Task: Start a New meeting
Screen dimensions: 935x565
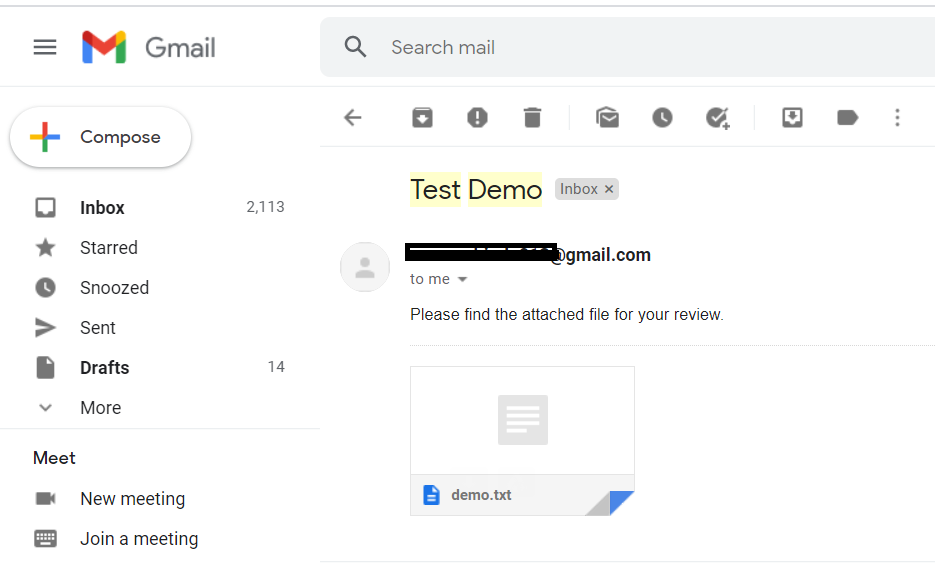Action: (x=132, y=499)
